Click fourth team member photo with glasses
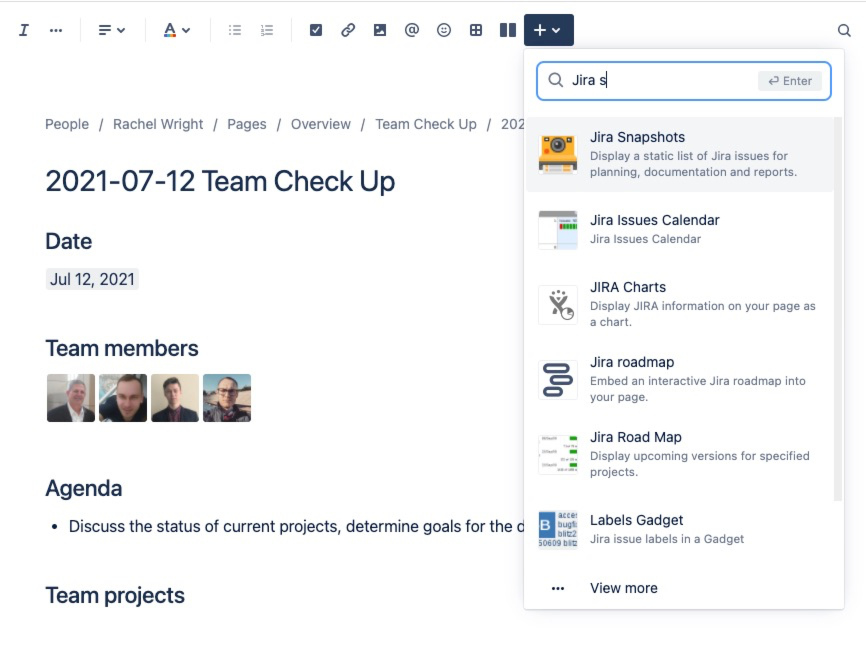Screen dimensions: 866x648 click(227, 398)
